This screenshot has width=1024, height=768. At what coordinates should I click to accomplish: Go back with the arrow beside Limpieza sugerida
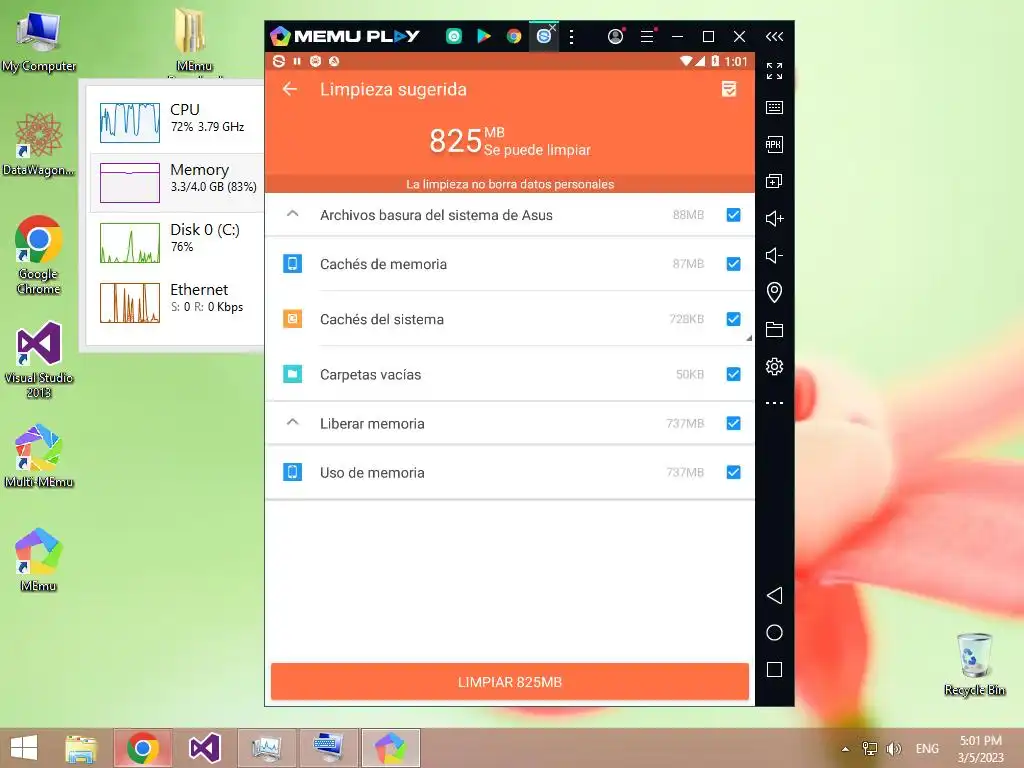(290, 89)
